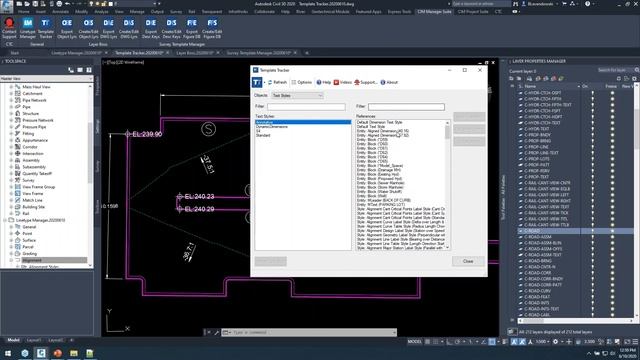Click the Undo icon in quick access toolbar
Image resolution: width=640 pixels, height=360 pixels.
[x=68, y=4]
